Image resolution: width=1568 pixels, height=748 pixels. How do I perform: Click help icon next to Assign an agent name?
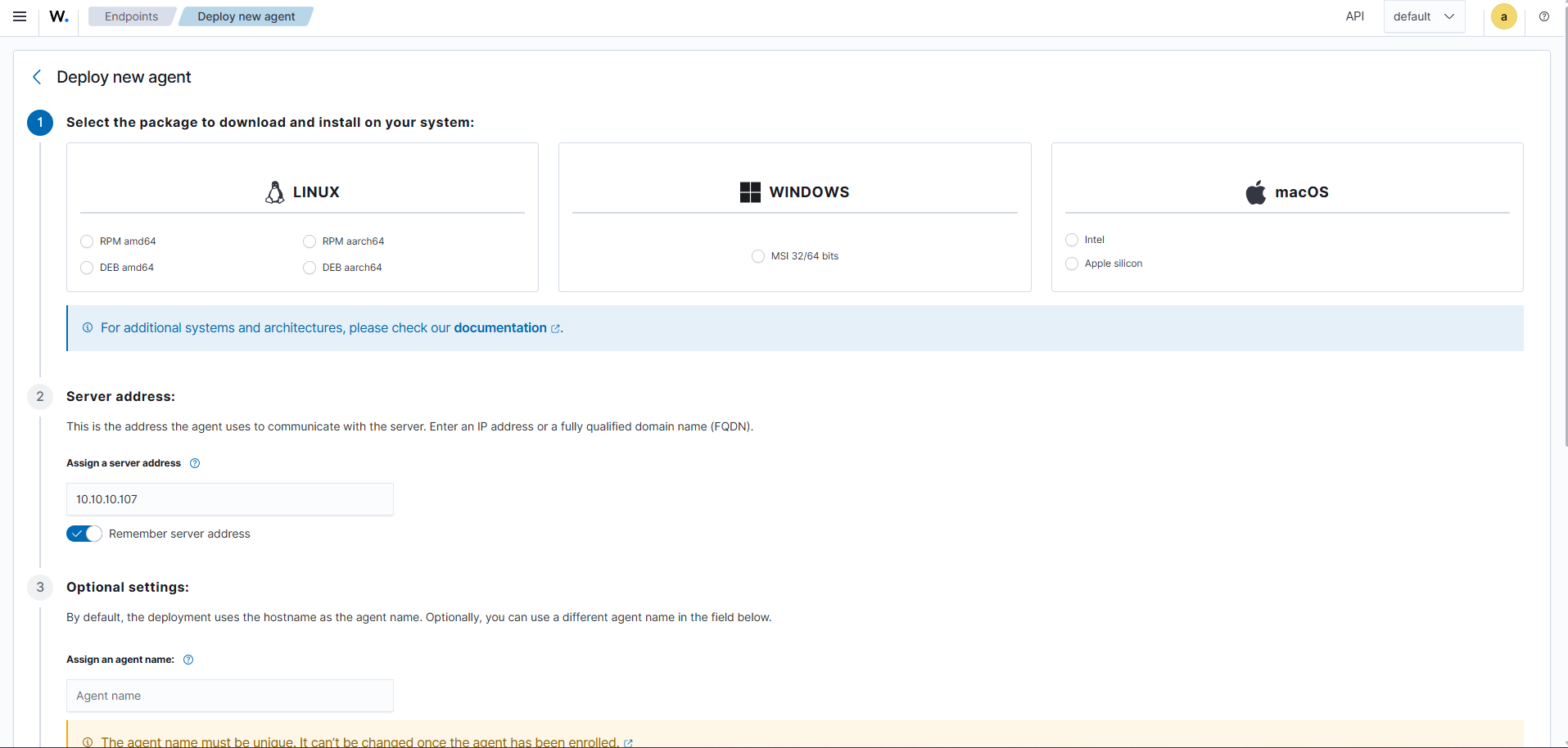click(x=188, y=660)
